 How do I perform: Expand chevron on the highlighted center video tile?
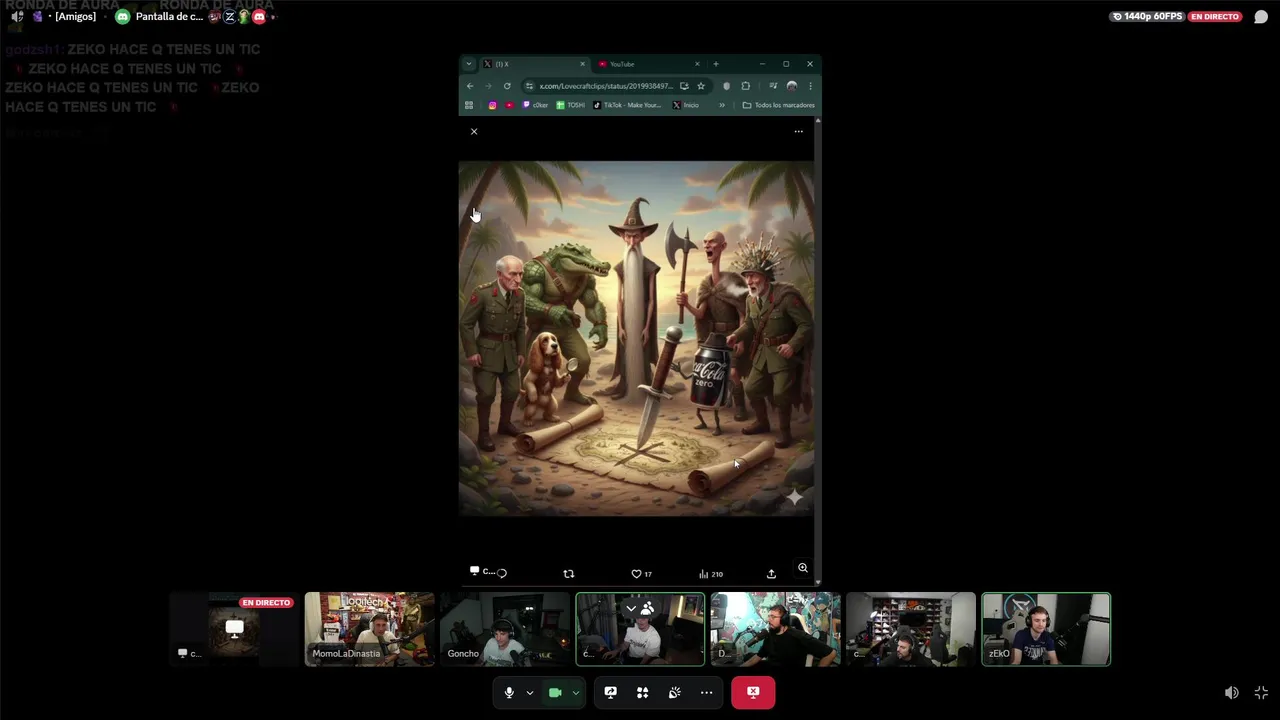point(631,608)
